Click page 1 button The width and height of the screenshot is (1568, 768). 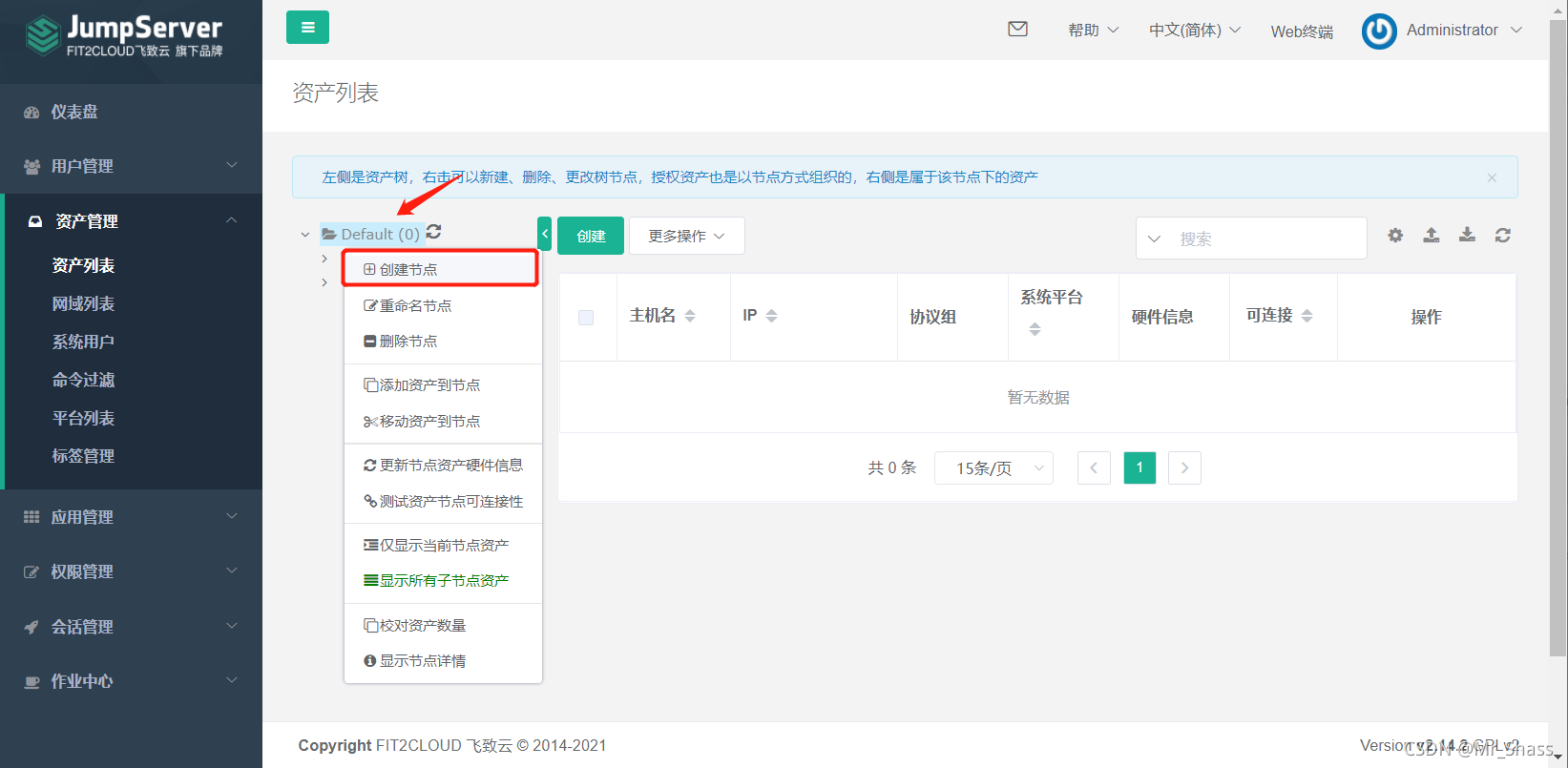coord(1139,467)
